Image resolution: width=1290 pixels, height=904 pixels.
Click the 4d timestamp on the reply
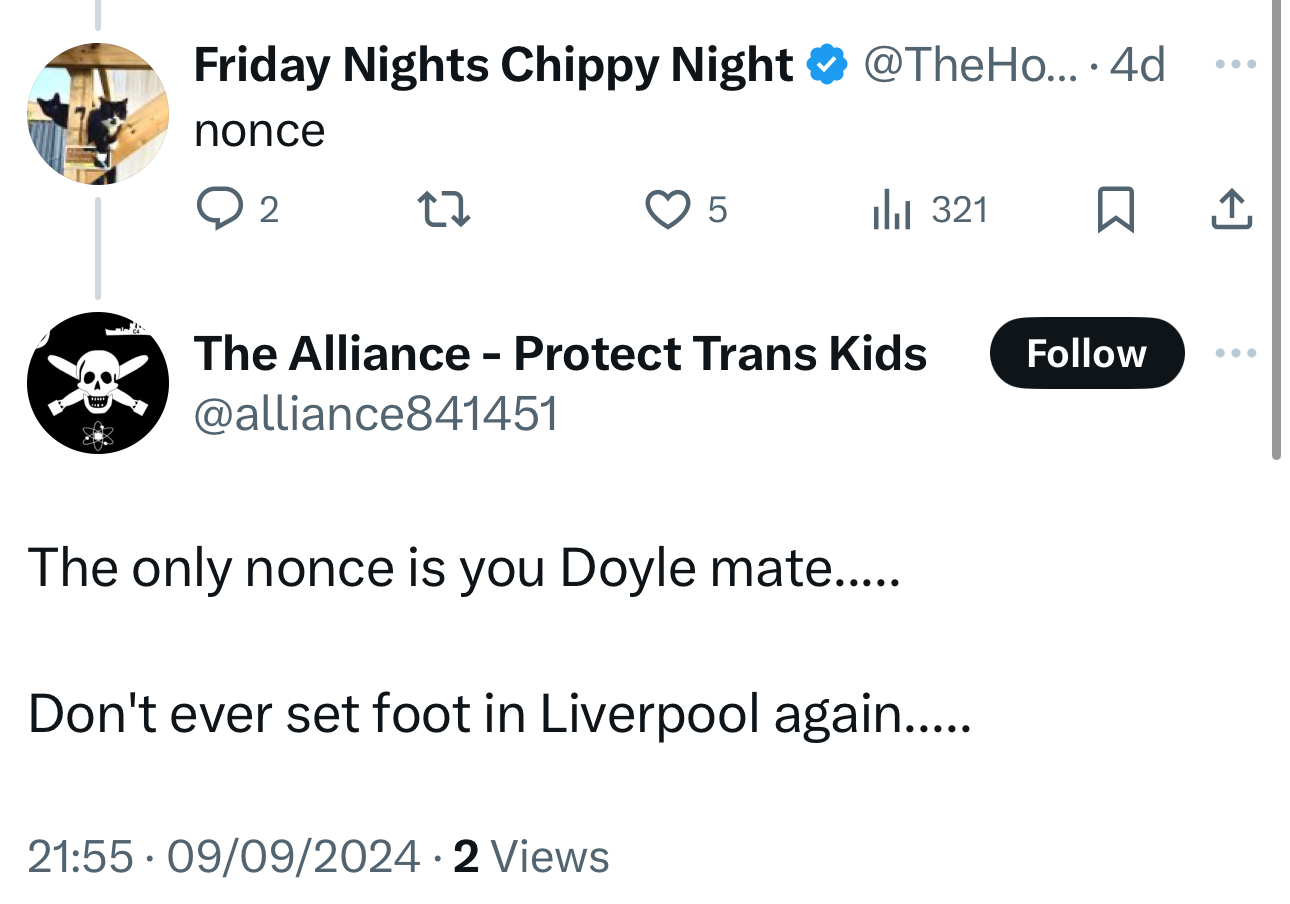[x=1138, y=66]
